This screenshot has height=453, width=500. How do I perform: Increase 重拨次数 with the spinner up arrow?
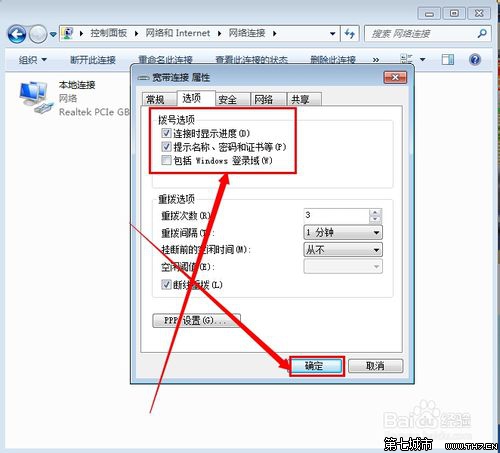coord(375,212)
